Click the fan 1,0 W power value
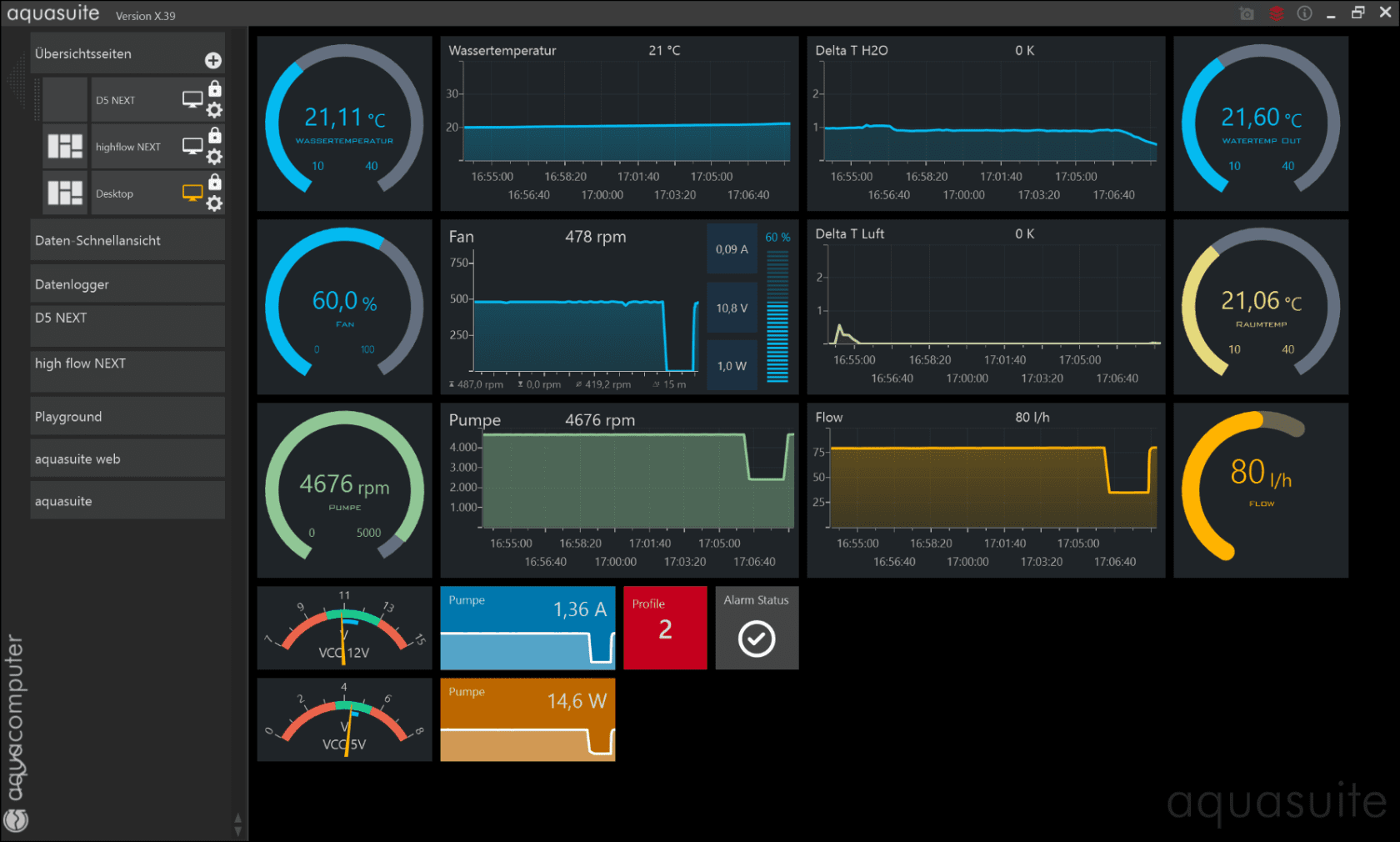Image resolution: width=1400 pixels, height=842 pixels. tap(732, 366)
